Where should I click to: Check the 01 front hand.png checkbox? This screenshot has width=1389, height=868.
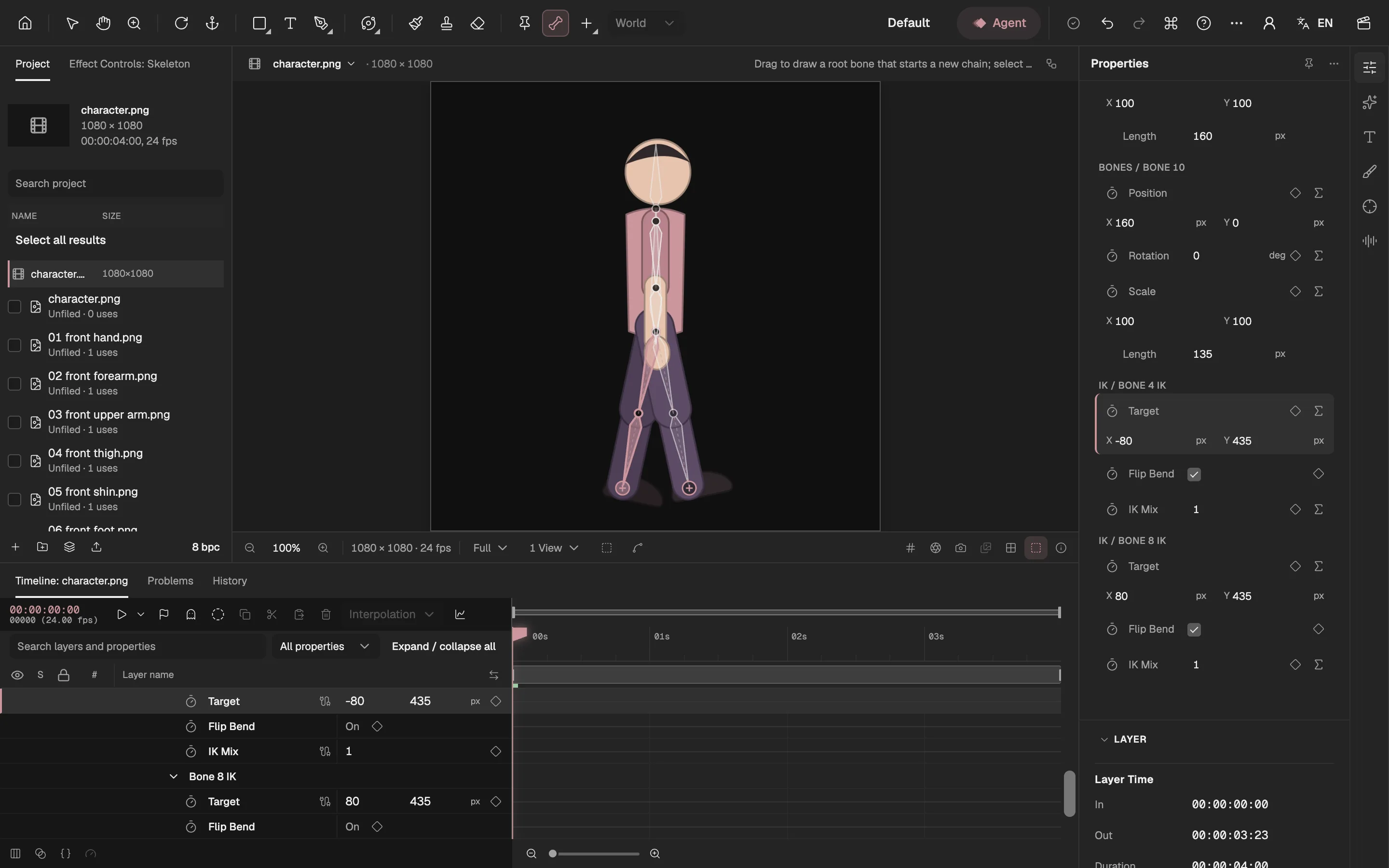tap(14, 345)
